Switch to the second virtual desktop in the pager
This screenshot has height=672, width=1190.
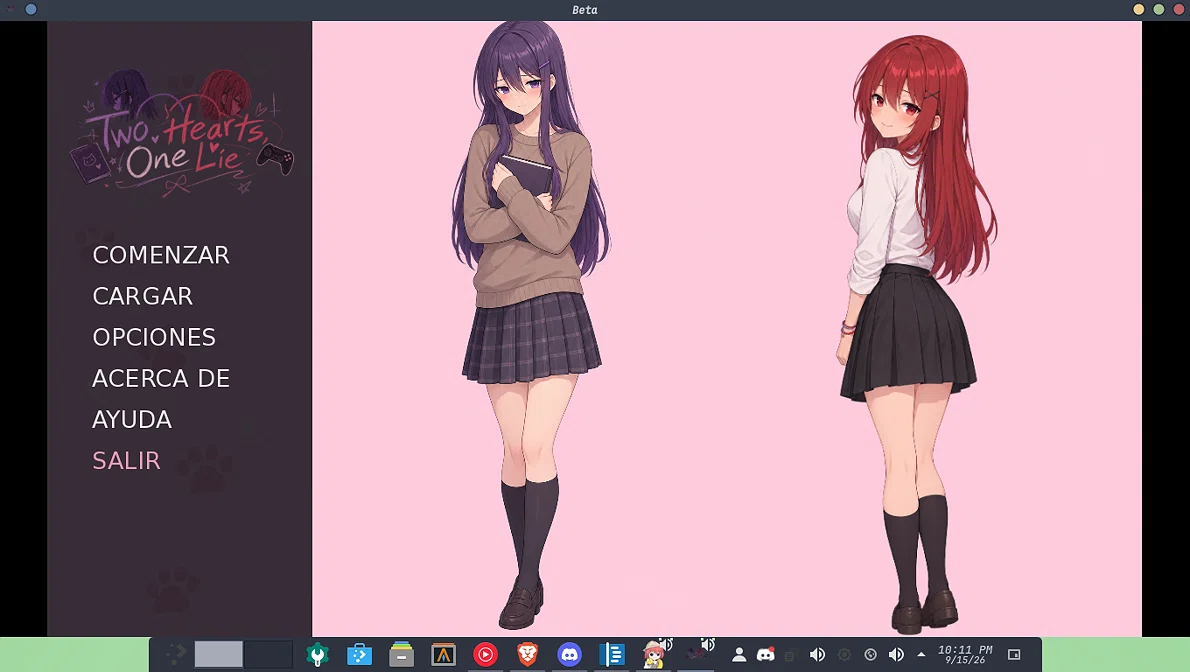click(269, 654)
